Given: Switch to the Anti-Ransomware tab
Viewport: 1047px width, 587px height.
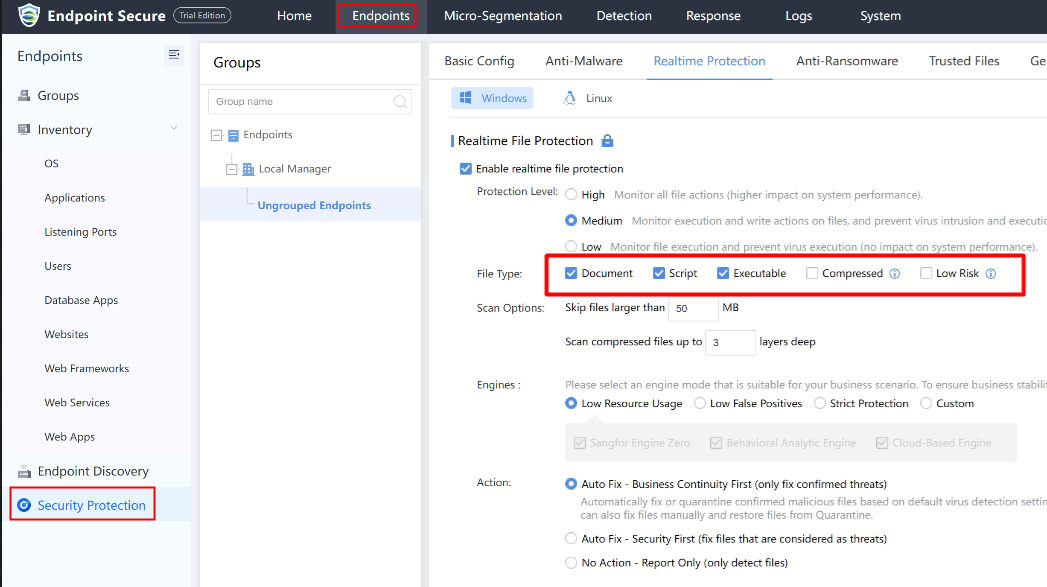Looking at the screenshot, I should pyautogui.click(x=846, y=61).
